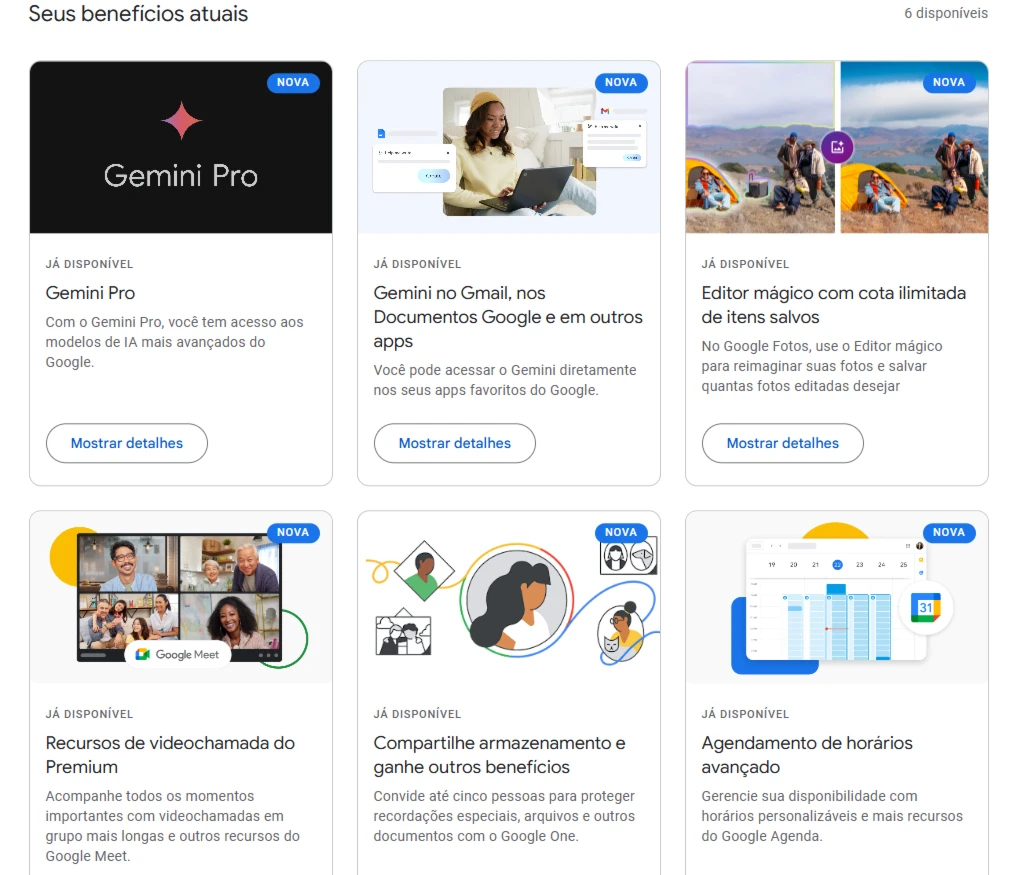Click NOVA badge on Agendamento de horários card

click(949, 532)
